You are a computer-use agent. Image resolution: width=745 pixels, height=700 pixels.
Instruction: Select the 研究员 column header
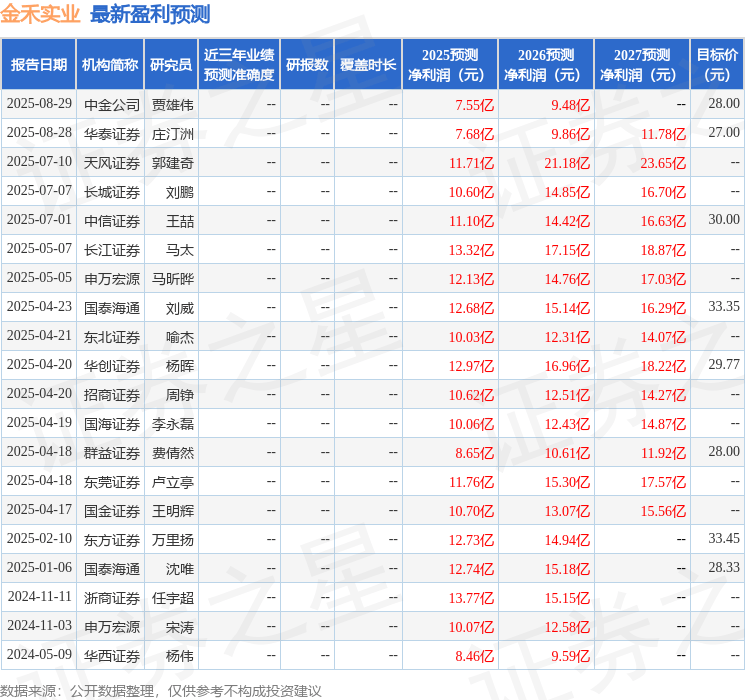(x=171, y=65)
